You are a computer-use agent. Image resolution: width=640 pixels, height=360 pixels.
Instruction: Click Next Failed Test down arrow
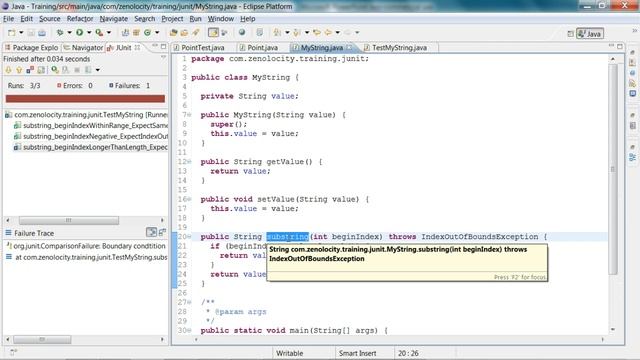(9, 70)
